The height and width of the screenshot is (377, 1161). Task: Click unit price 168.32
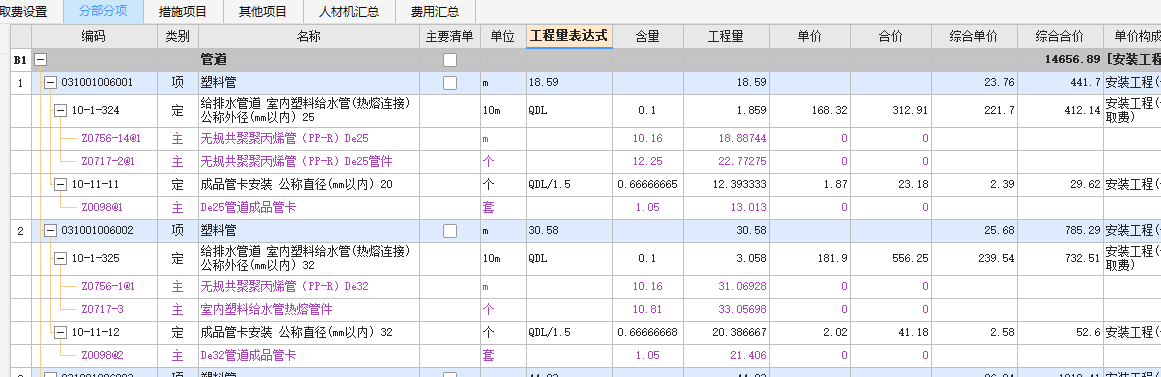tap(831, 111)
